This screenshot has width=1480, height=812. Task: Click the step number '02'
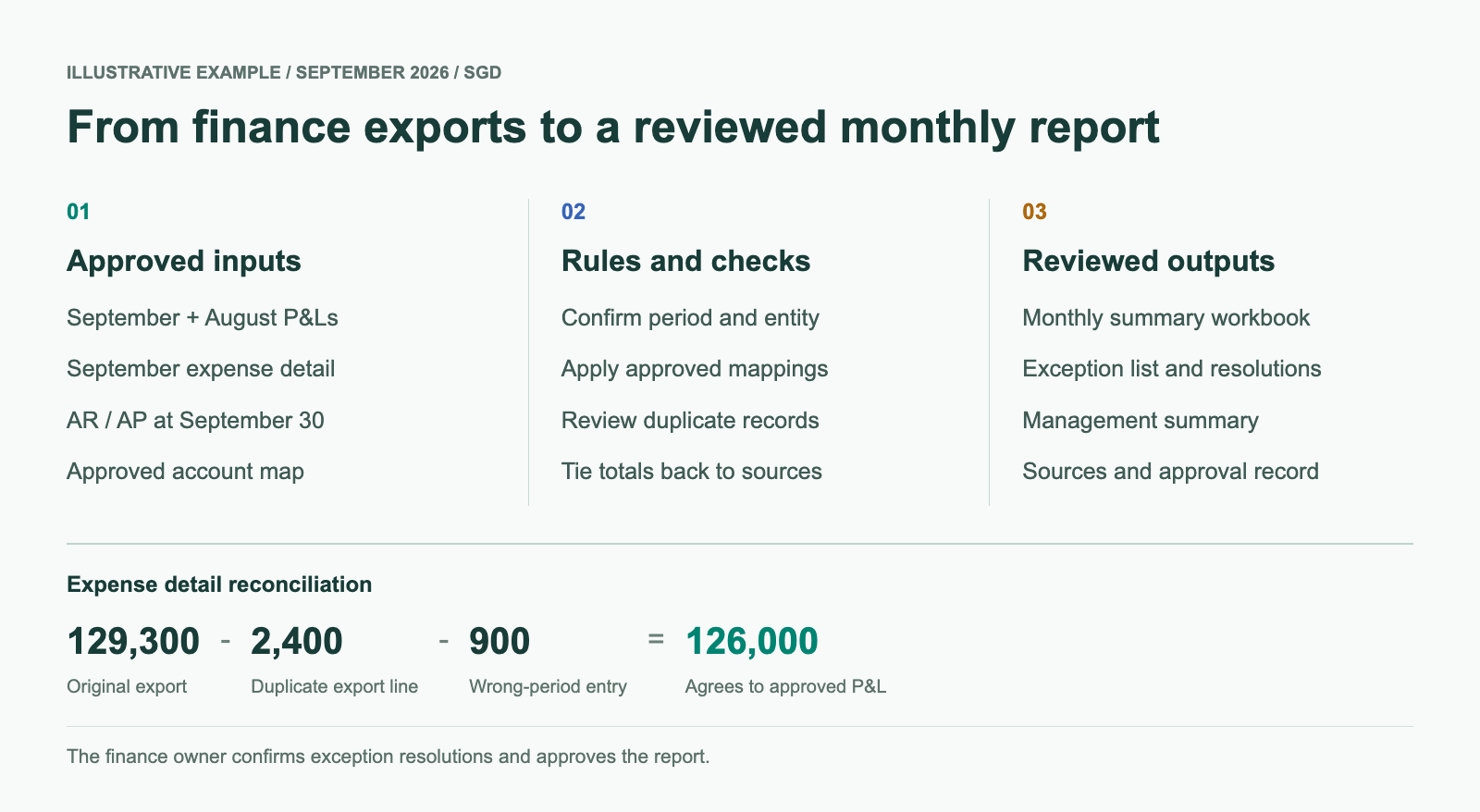click(573, 212)
